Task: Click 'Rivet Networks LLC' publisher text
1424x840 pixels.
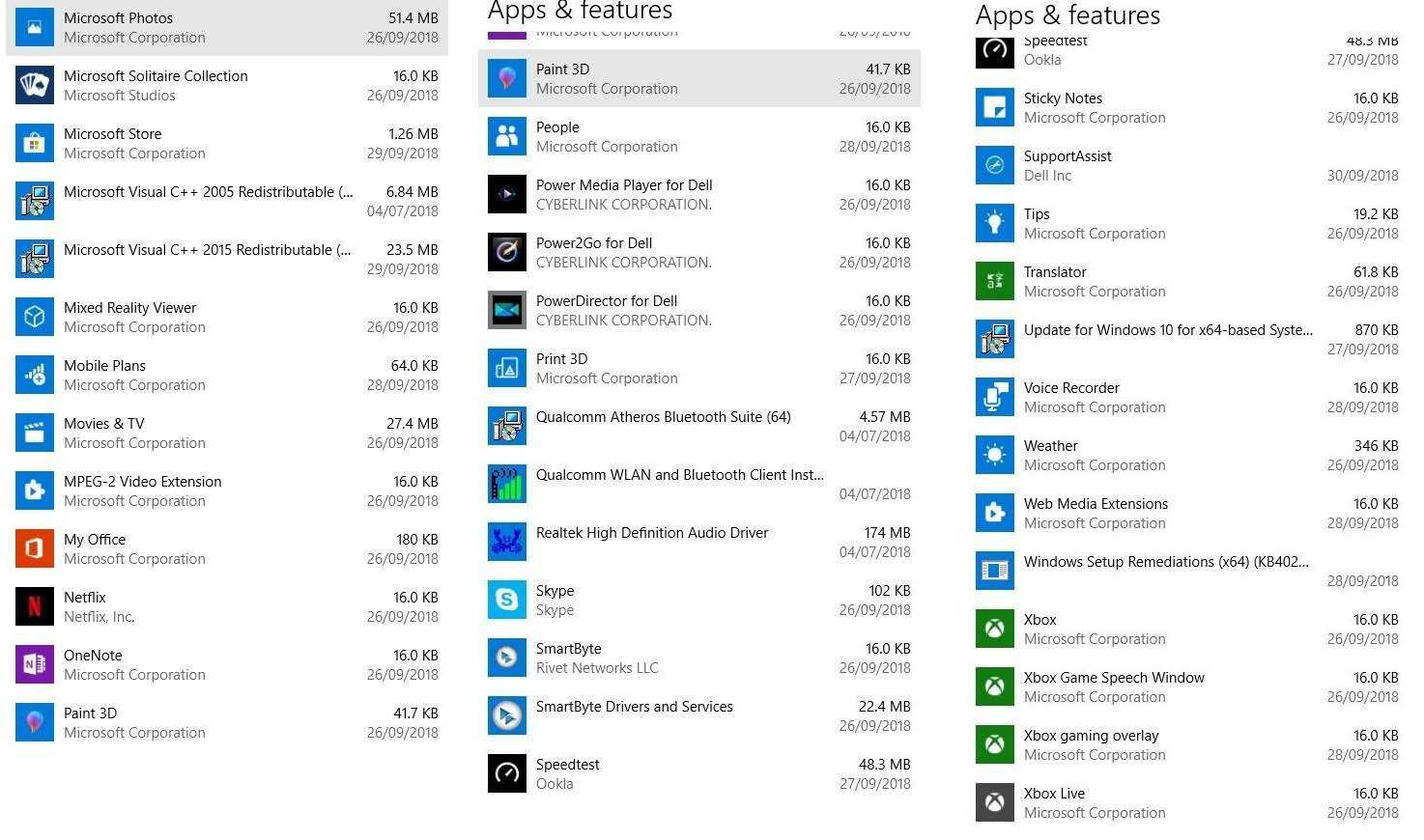Action: [x=597, y=667]
